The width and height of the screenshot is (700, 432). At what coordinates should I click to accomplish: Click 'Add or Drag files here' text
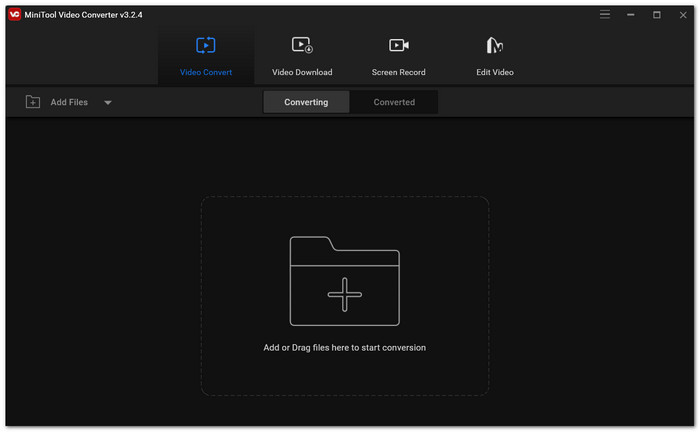coord(344,348)
